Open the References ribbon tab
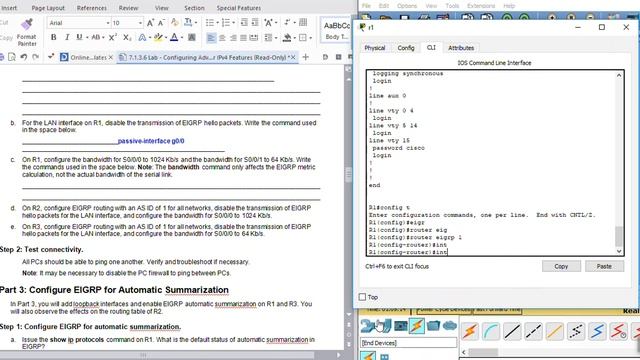 pyautogui.click(x=91, y=8)
